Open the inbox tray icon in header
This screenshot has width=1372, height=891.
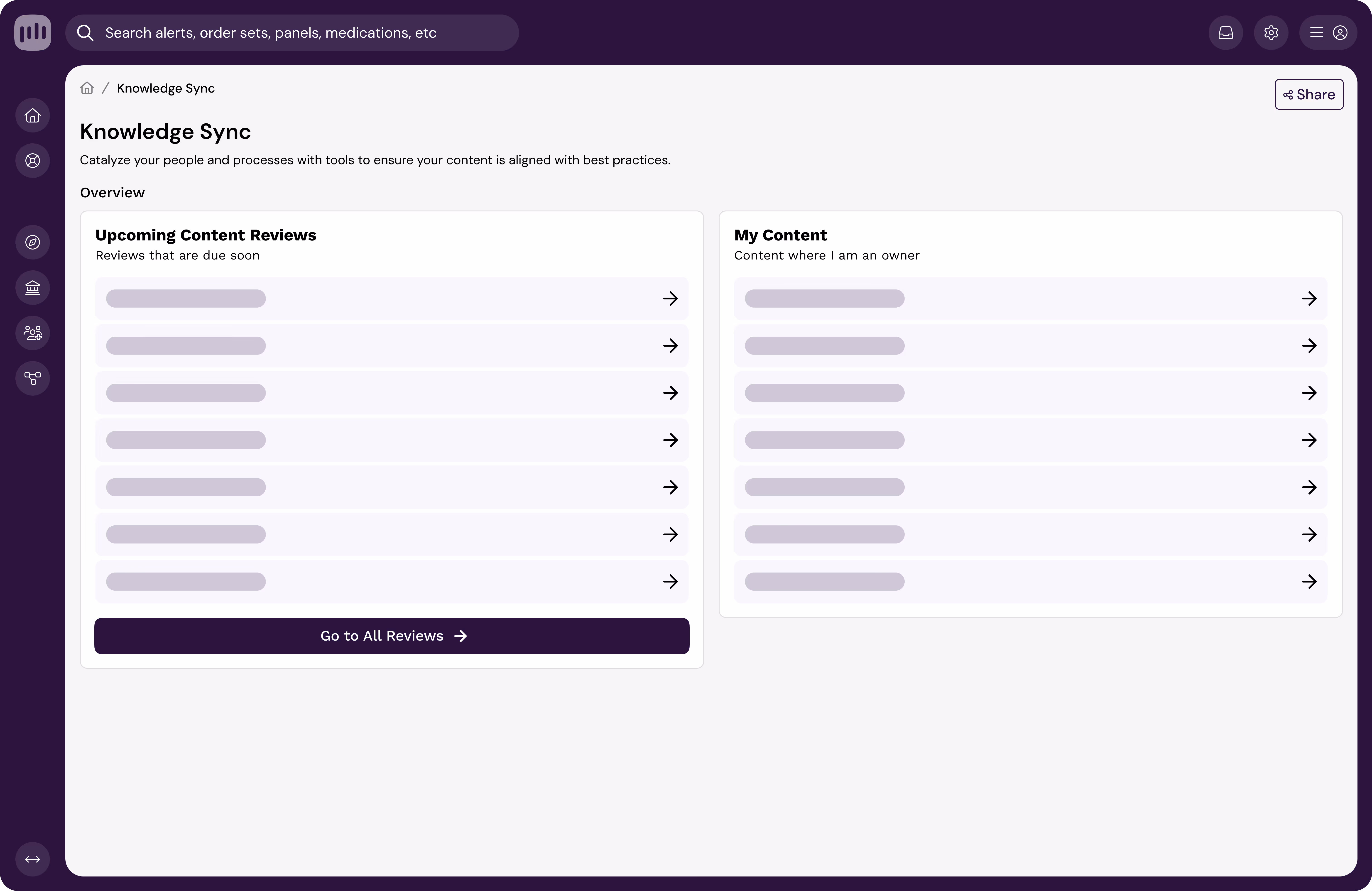click(x=1226, y=33)
